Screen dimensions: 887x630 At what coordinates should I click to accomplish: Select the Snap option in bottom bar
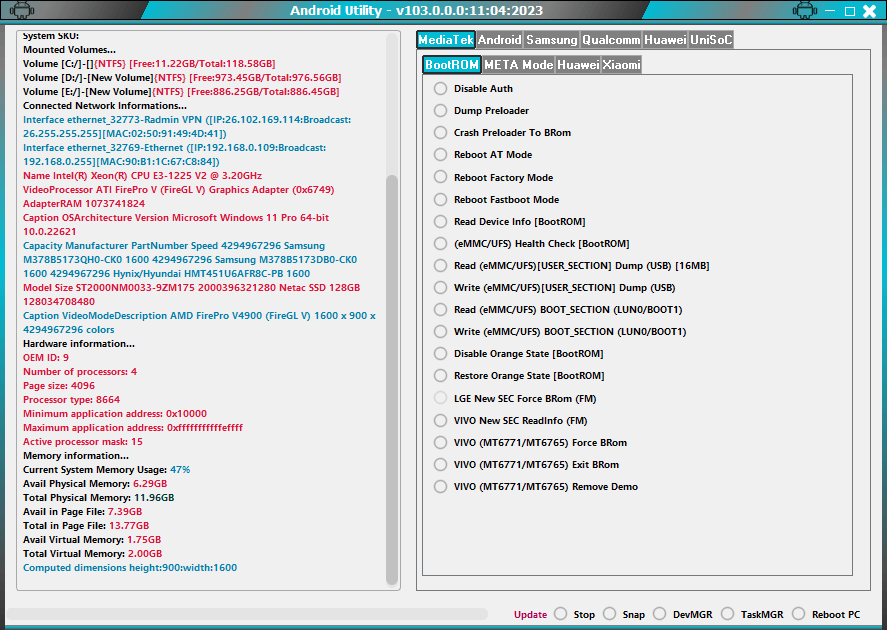(611, 614)
